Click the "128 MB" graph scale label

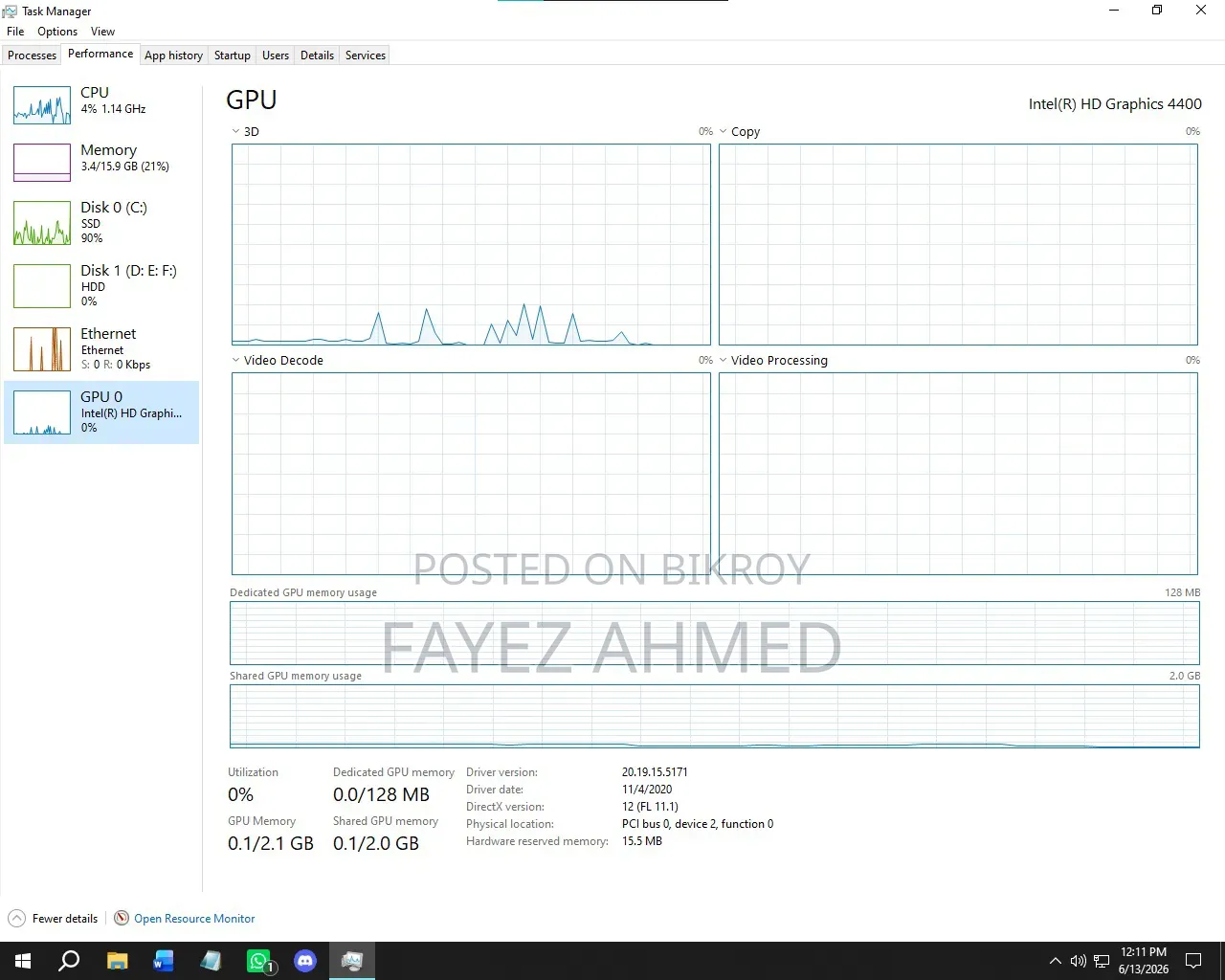(x=1182, y=592)
